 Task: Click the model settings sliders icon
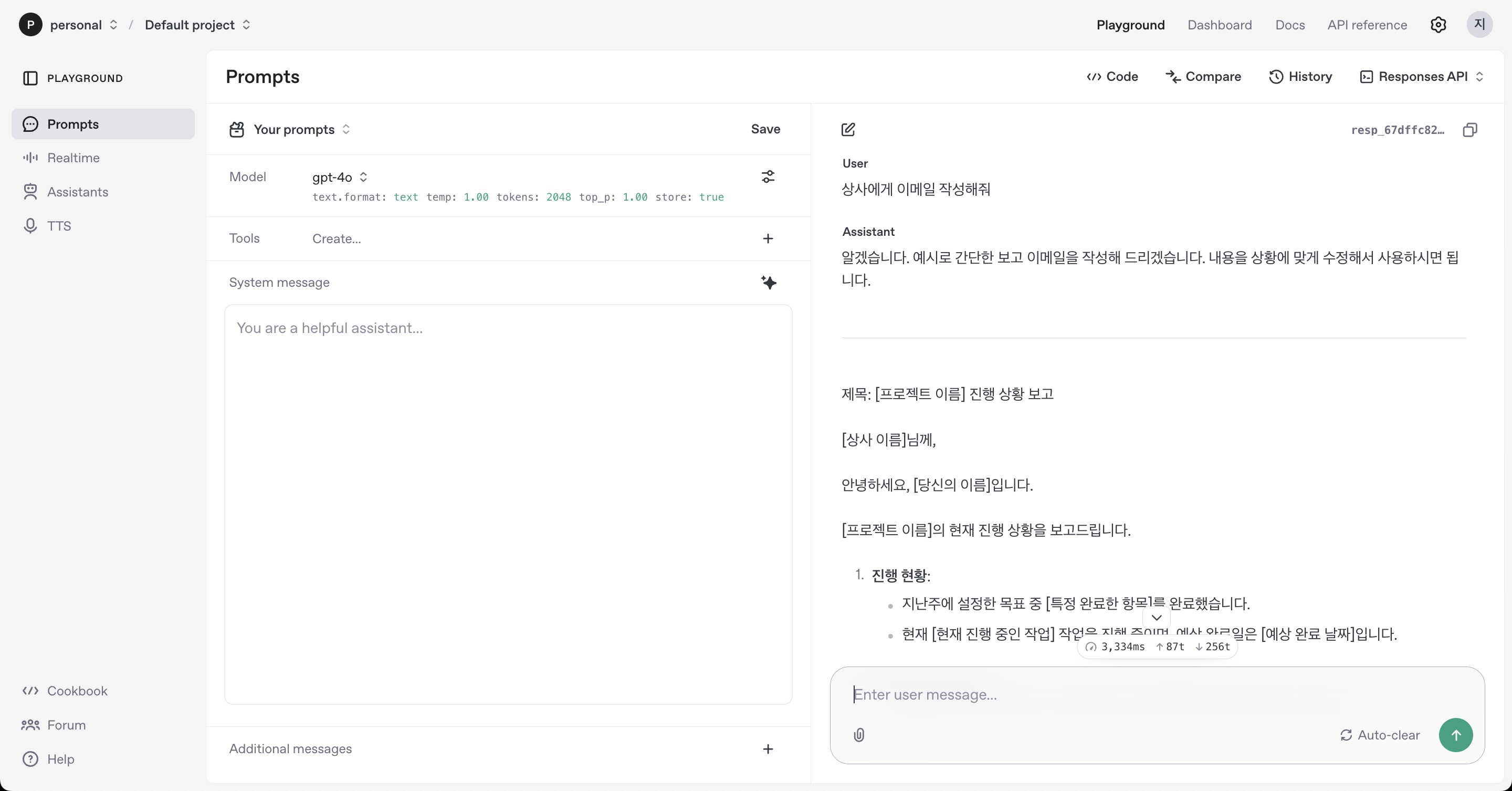tap(768, 177)
